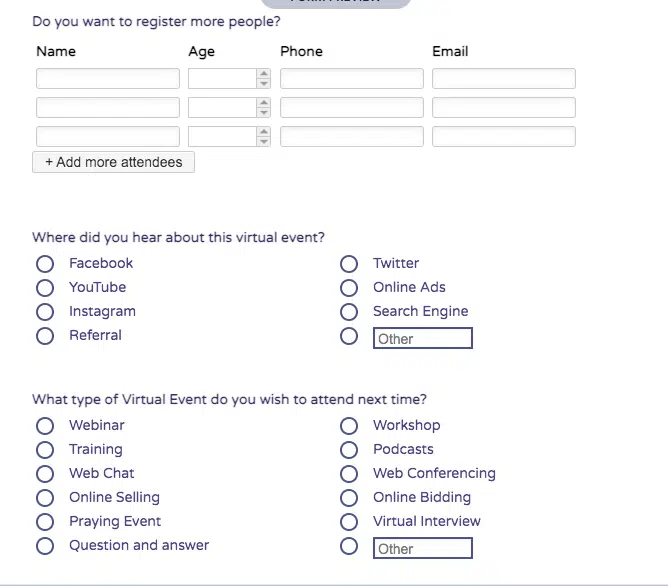Choose Instagram as the source

[45, 312]
